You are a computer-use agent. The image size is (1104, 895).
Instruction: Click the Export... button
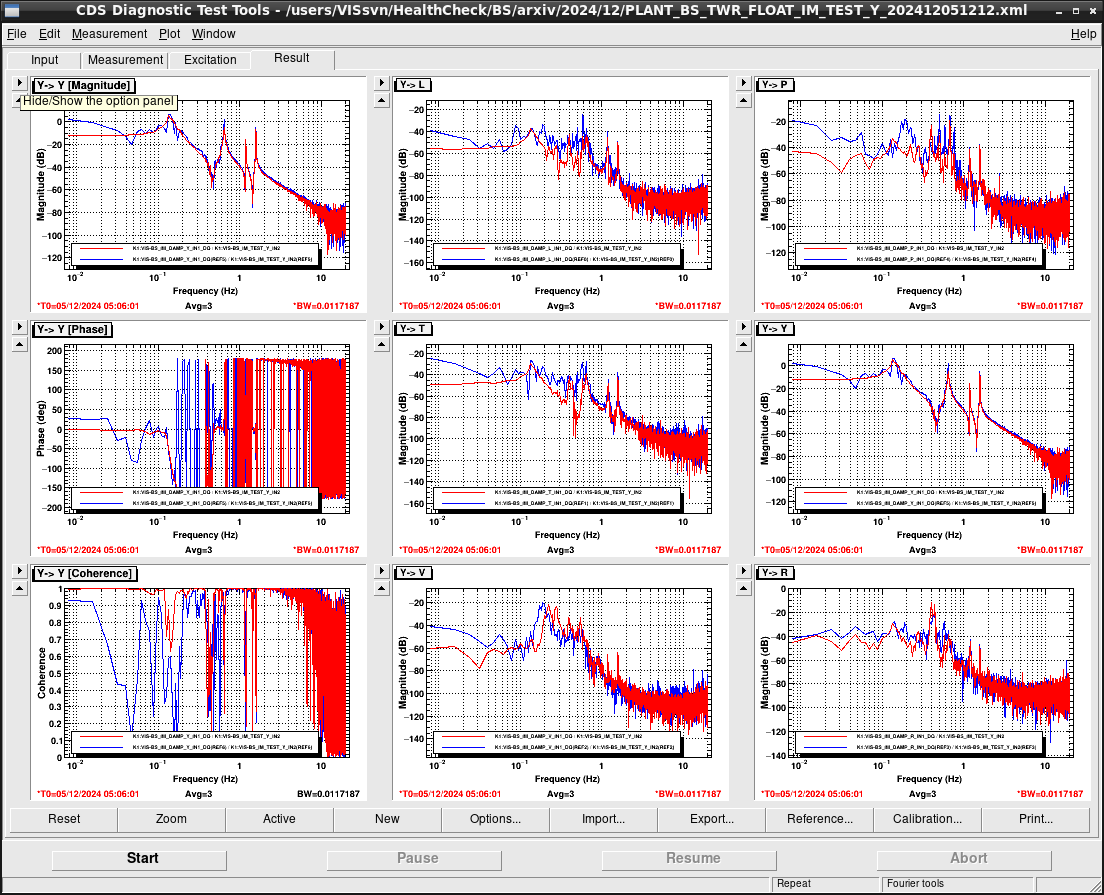coord(712,819)
